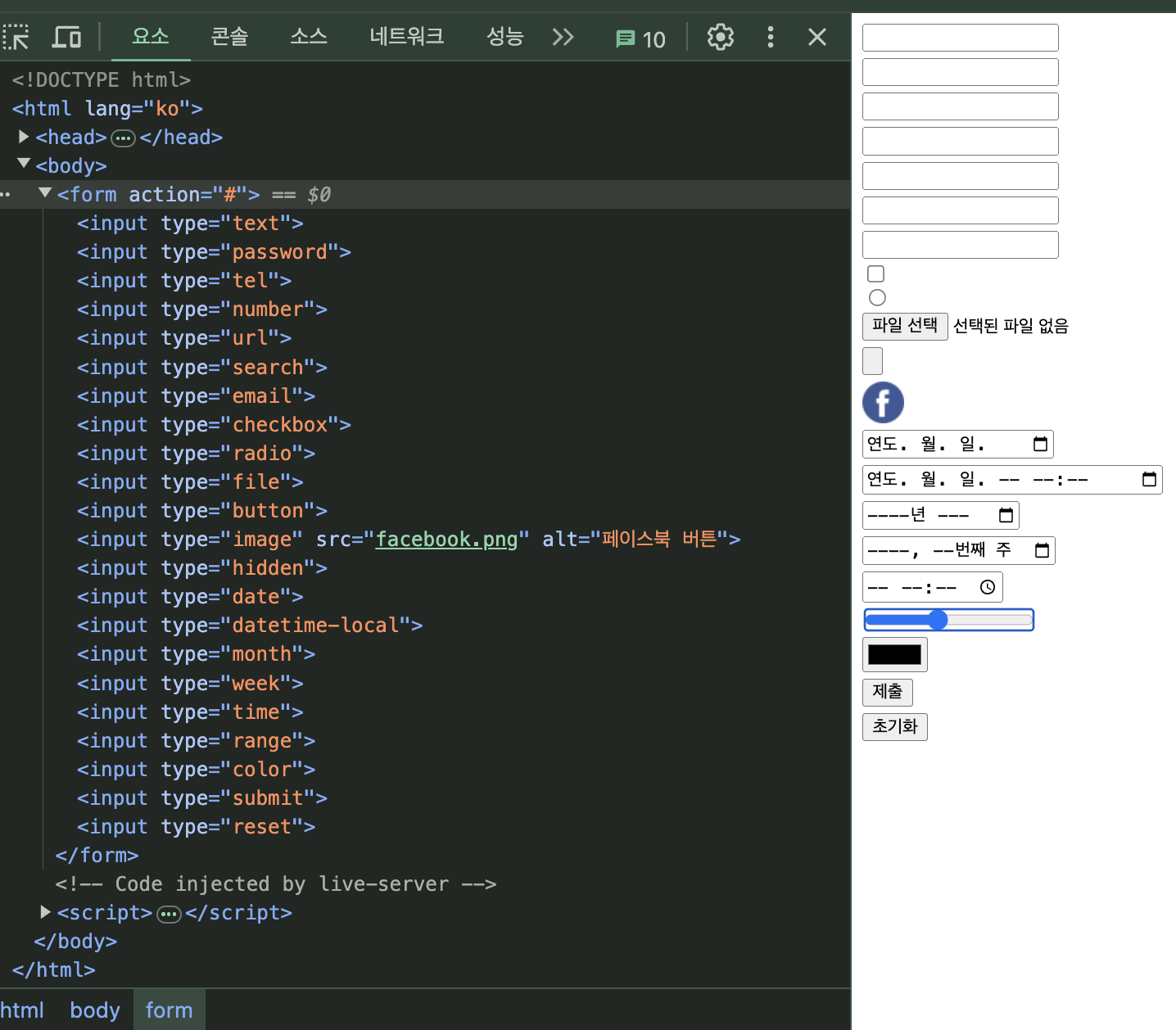Screen dimensions: 1176x1030
Task: Focus the sixth (search) input field
Action: [x=960, y=210]
